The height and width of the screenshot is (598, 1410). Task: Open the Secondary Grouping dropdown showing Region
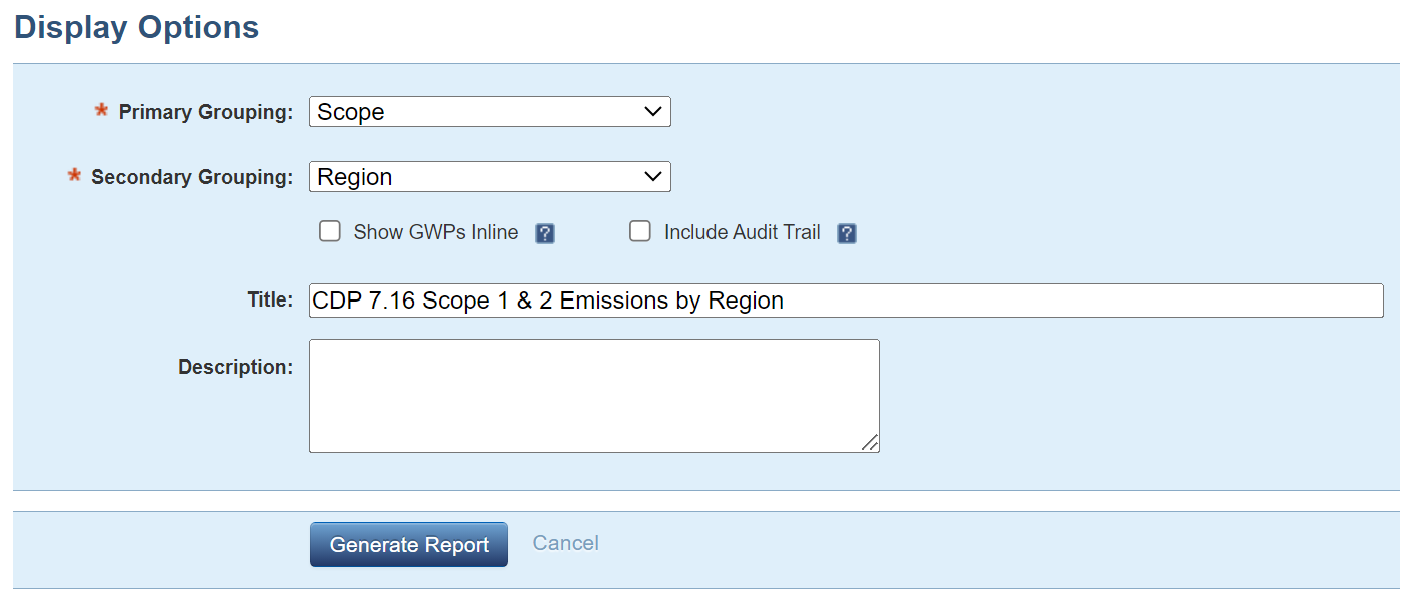(490, 177)
